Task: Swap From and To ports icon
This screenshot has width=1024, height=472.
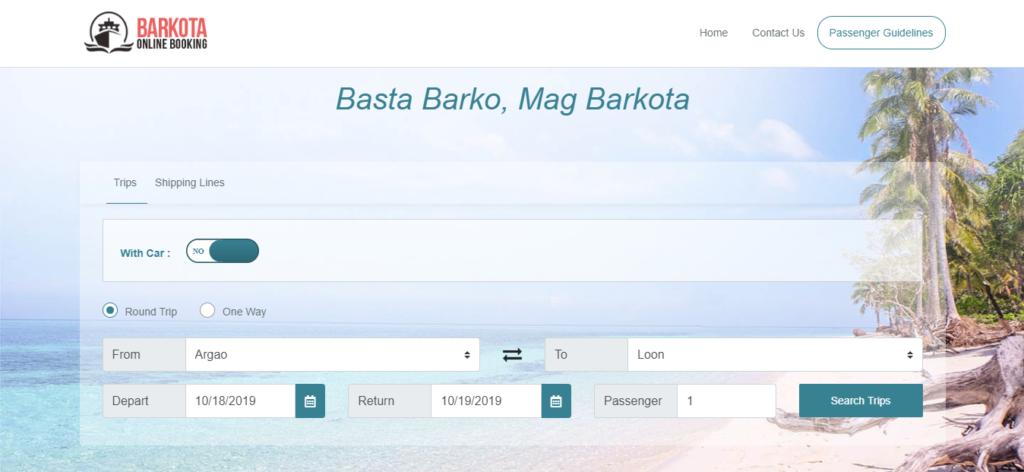Action: point(512,354)
